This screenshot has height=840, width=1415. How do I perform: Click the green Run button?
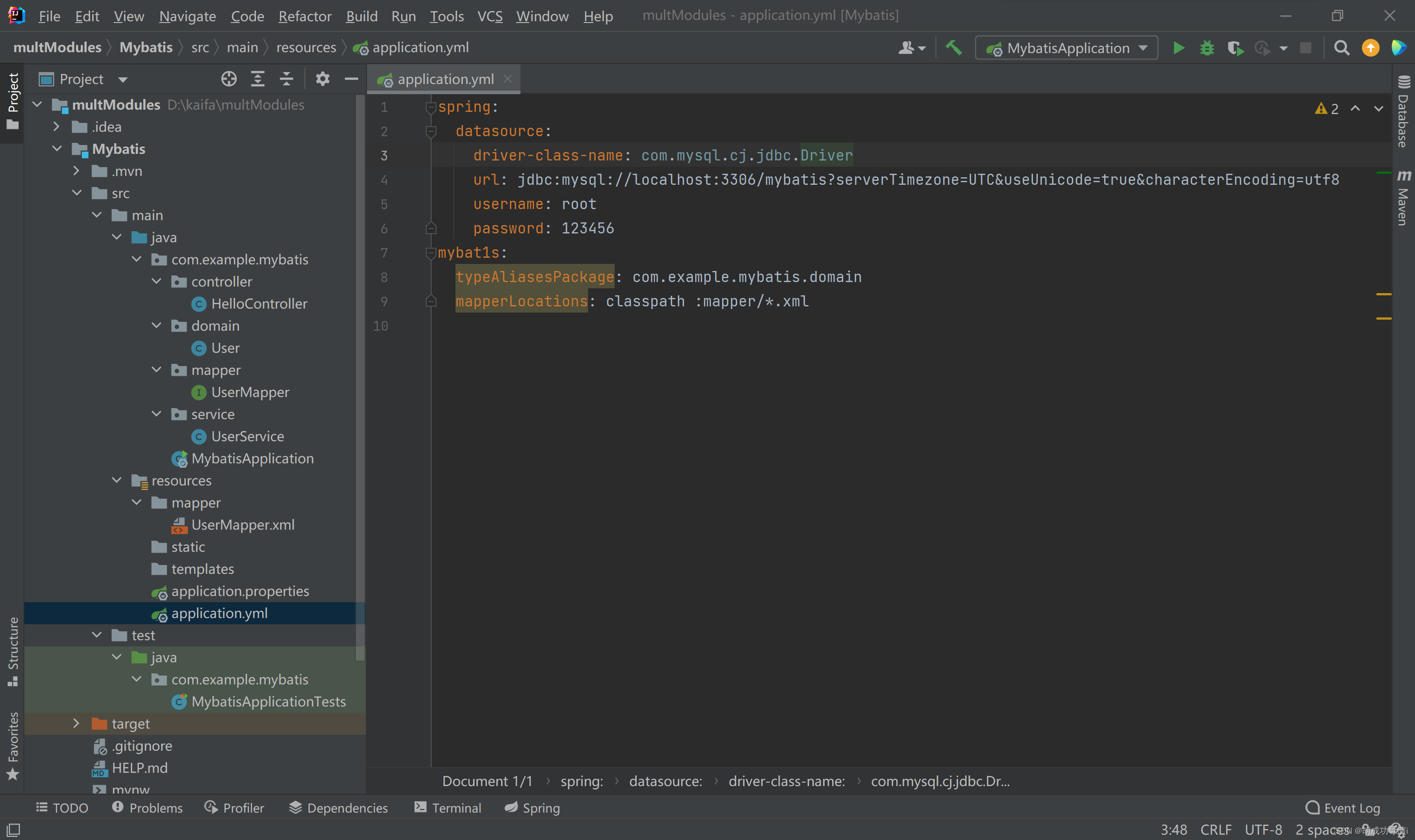click(1178, 48)
